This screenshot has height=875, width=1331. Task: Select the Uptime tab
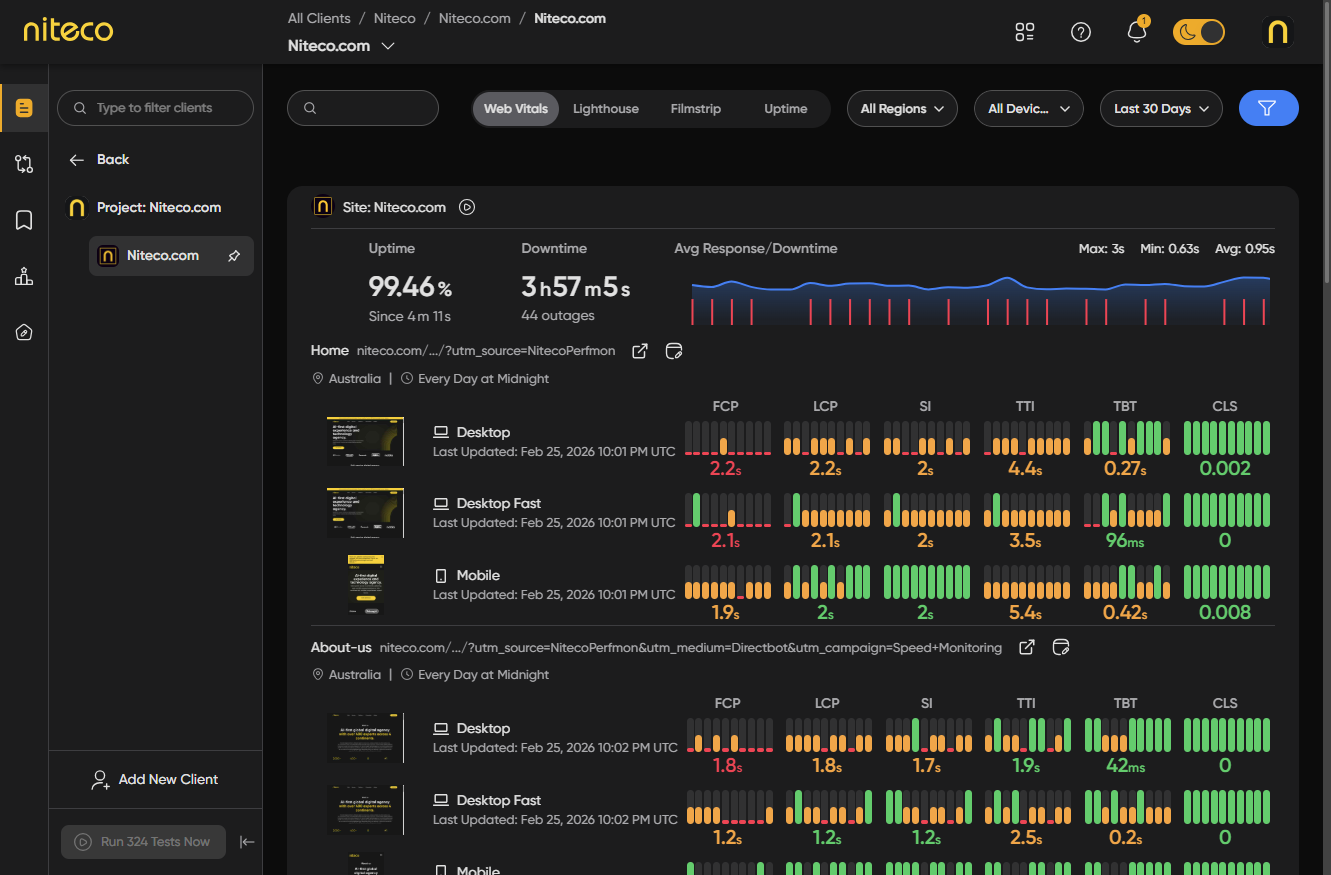click(x=785, y=109)
